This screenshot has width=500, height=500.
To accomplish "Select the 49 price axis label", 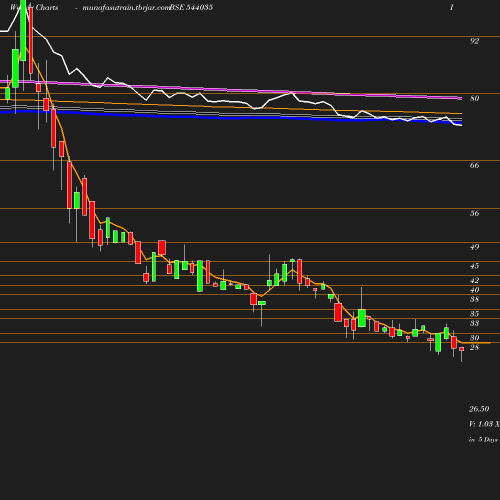I will [474, 247].
